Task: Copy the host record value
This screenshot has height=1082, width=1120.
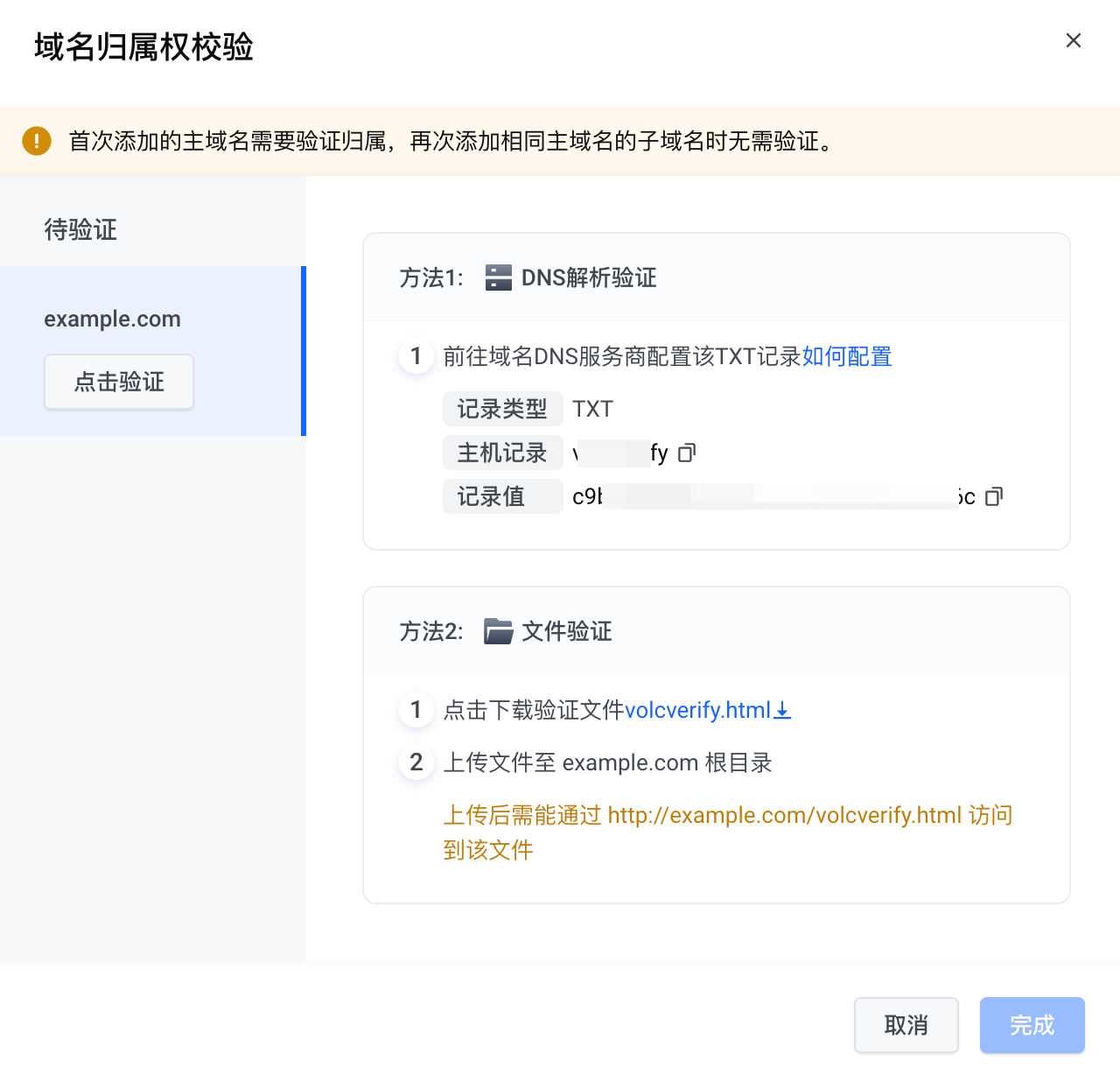Action: pos(687,453)
